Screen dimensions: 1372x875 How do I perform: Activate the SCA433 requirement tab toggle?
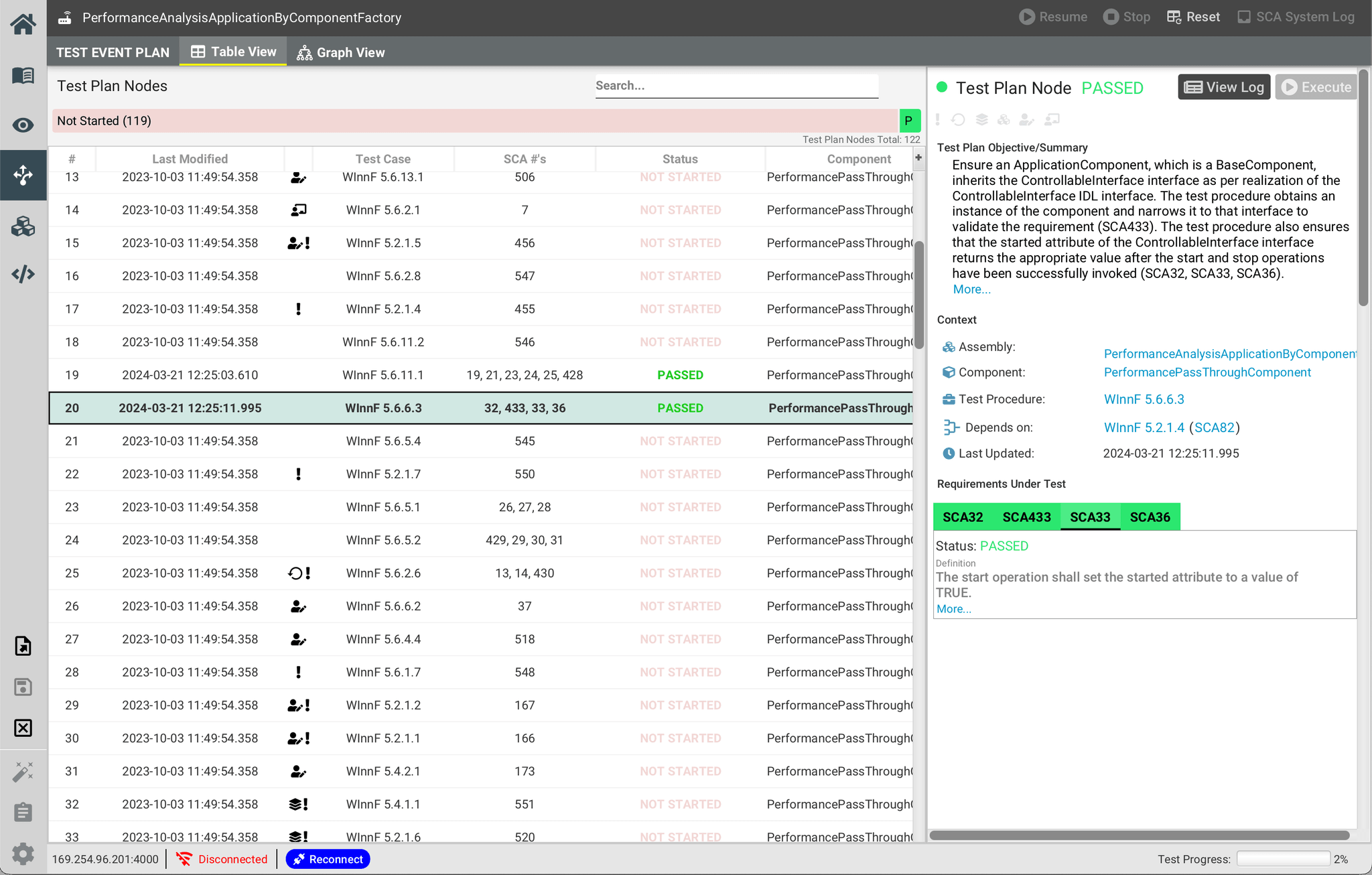1026,517
